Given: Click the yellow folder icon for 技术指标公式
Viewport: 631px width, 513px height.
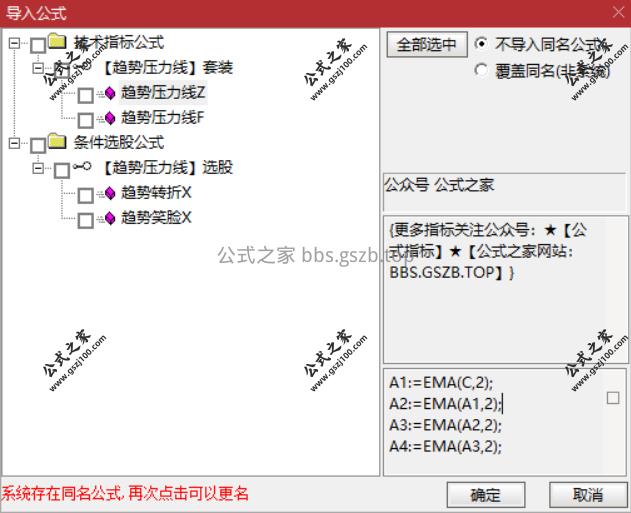Looking at the screenshot, I should (x=57, y=41).
